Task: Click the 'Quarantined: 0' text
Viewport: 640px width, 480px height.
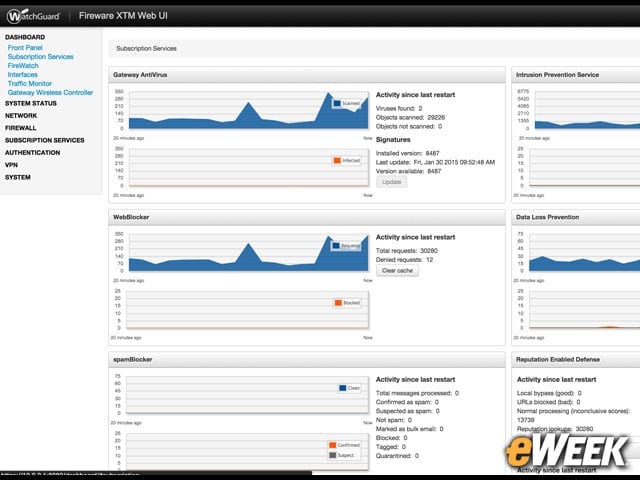Action: pos(397,456)
